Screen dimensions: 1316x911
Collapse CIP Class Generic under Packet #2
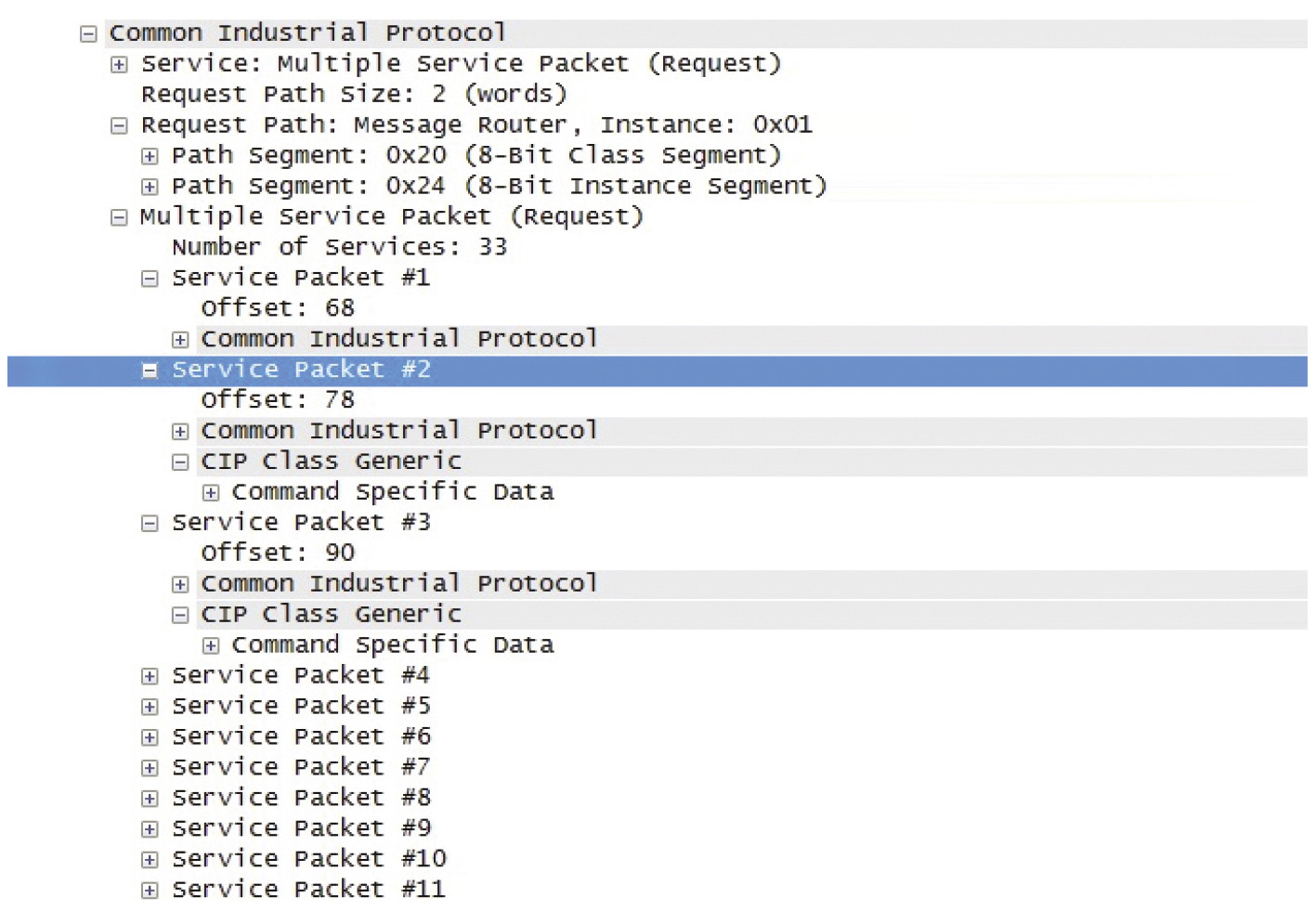180,462
